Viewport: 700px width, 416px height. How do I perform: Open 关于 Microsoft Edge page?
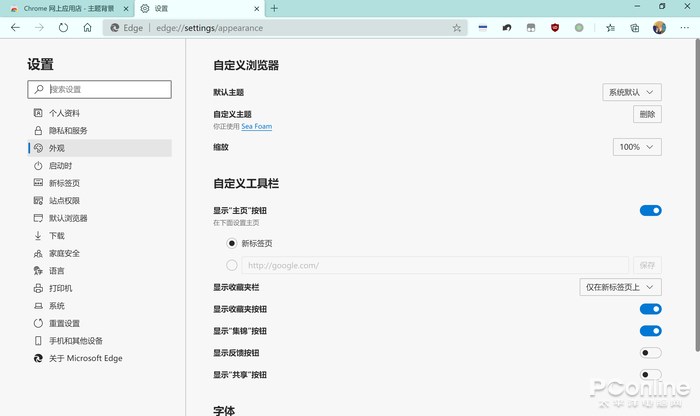[x=100, y=358]
